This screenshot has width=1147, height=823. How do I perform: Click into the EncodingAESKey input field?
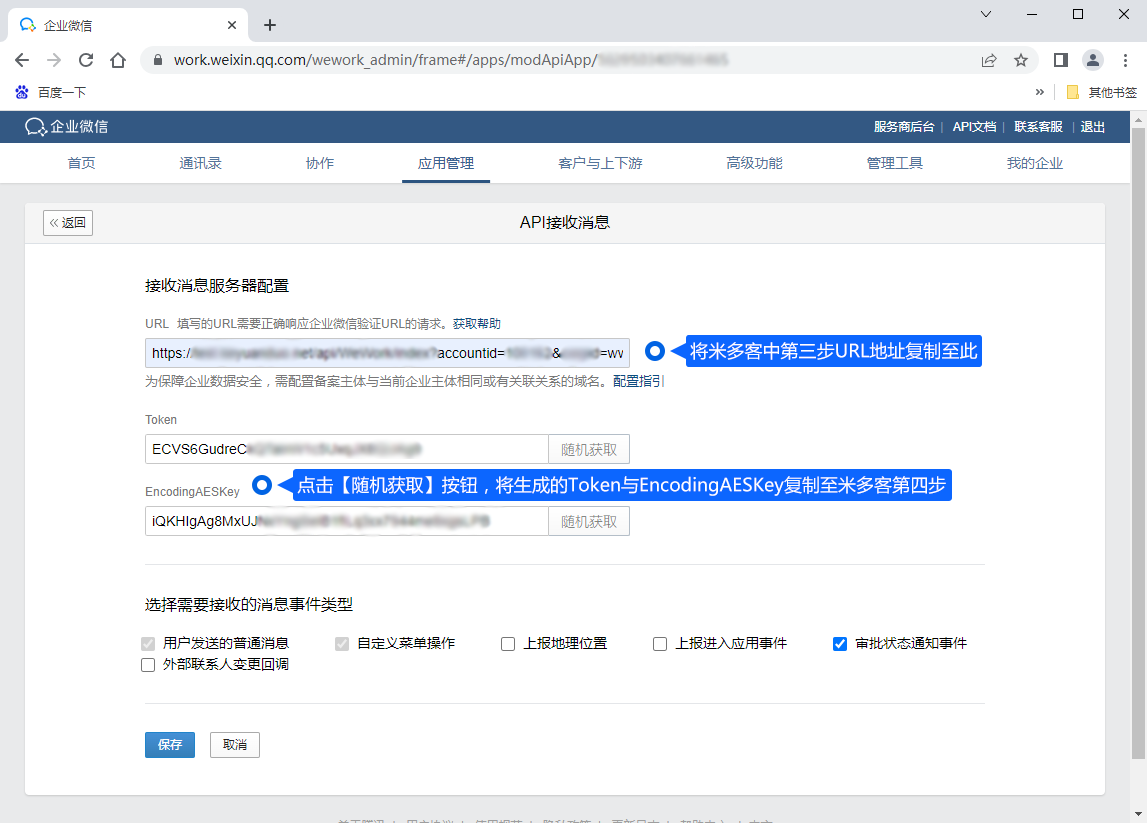pyautogui.click(x=346, y=521)
